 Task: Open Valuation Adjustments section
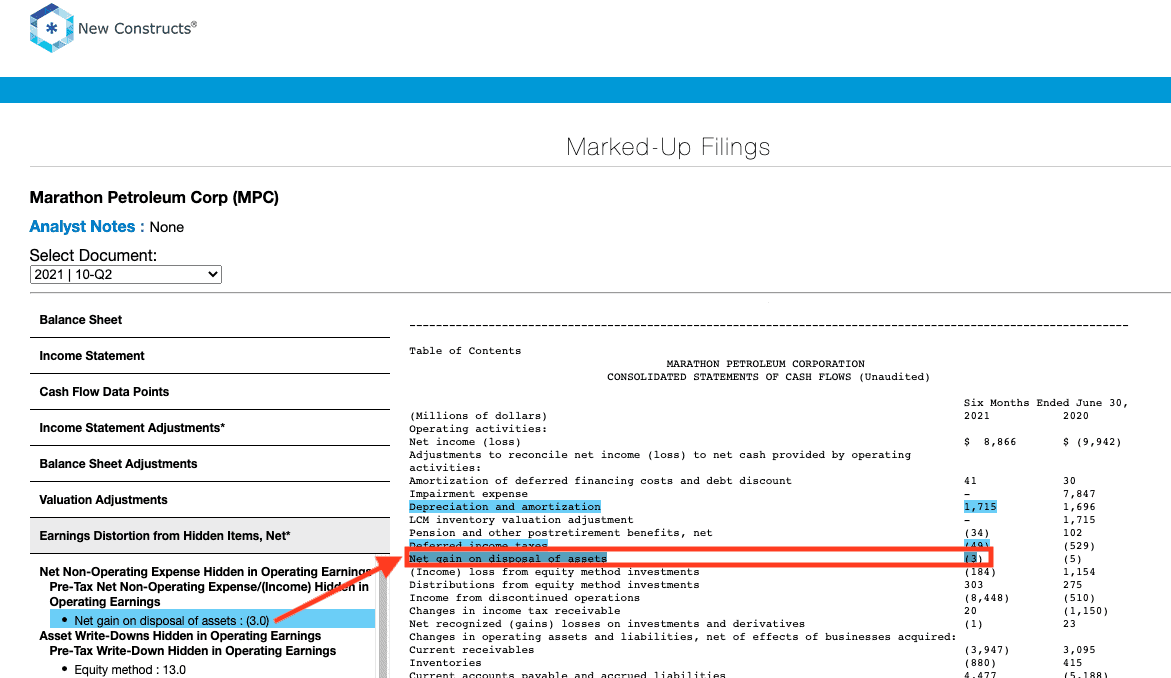210,500
